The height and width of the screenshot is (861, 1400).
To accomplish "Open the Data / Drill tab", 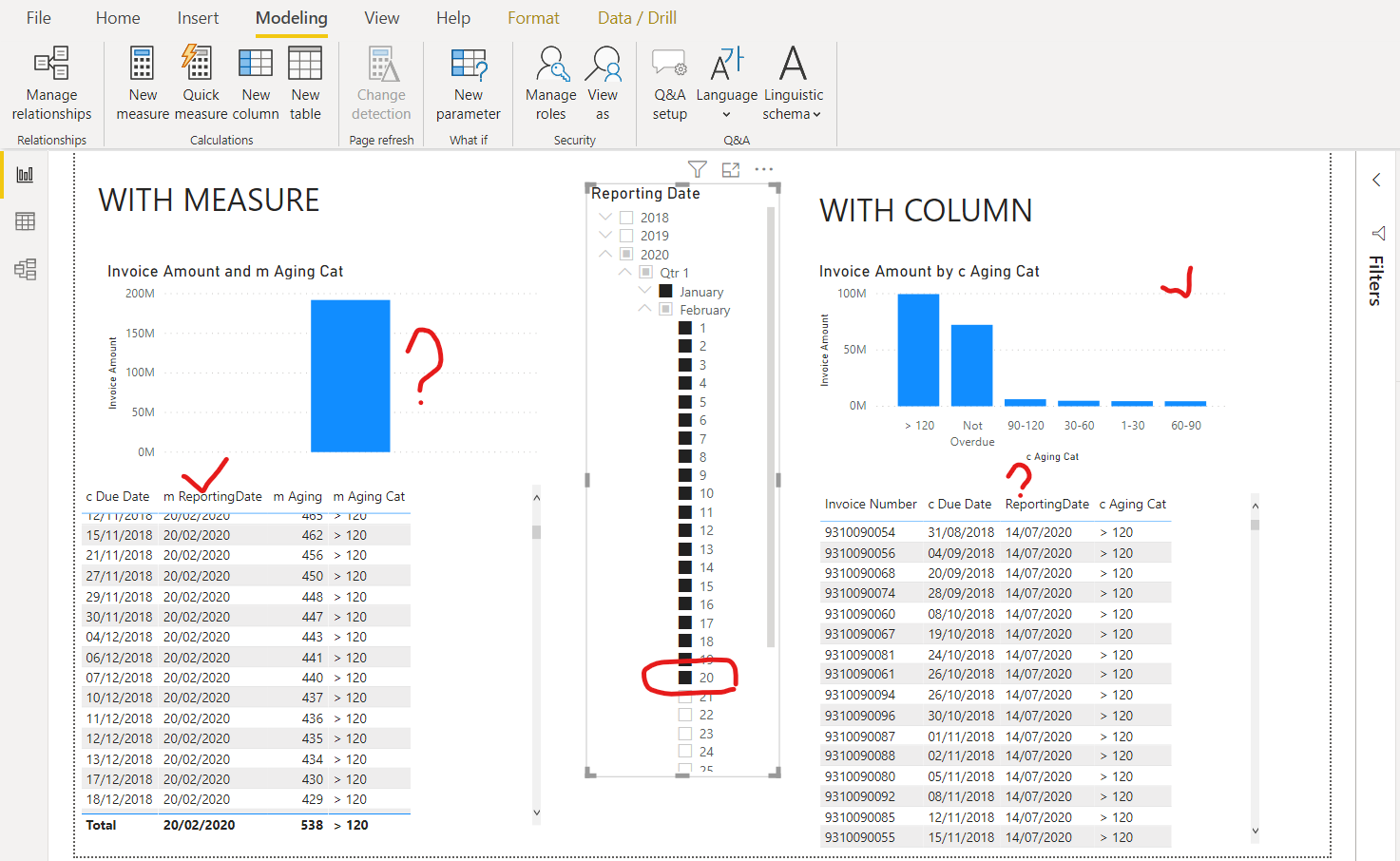I will click(637, 18).
